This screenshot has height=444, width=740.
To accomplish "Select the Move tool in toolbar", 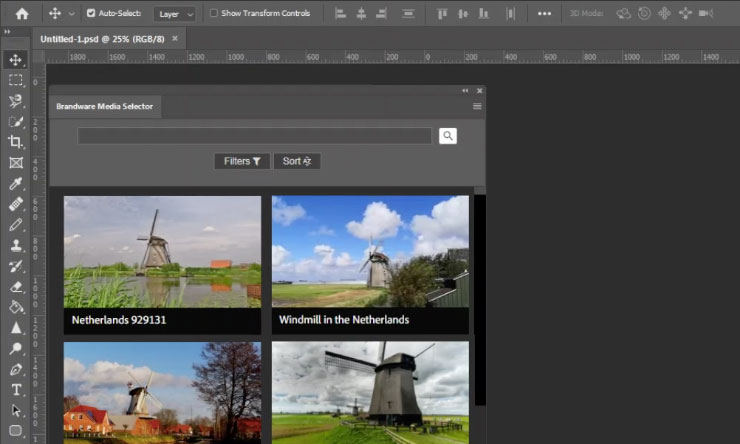I will click(15, 60).
